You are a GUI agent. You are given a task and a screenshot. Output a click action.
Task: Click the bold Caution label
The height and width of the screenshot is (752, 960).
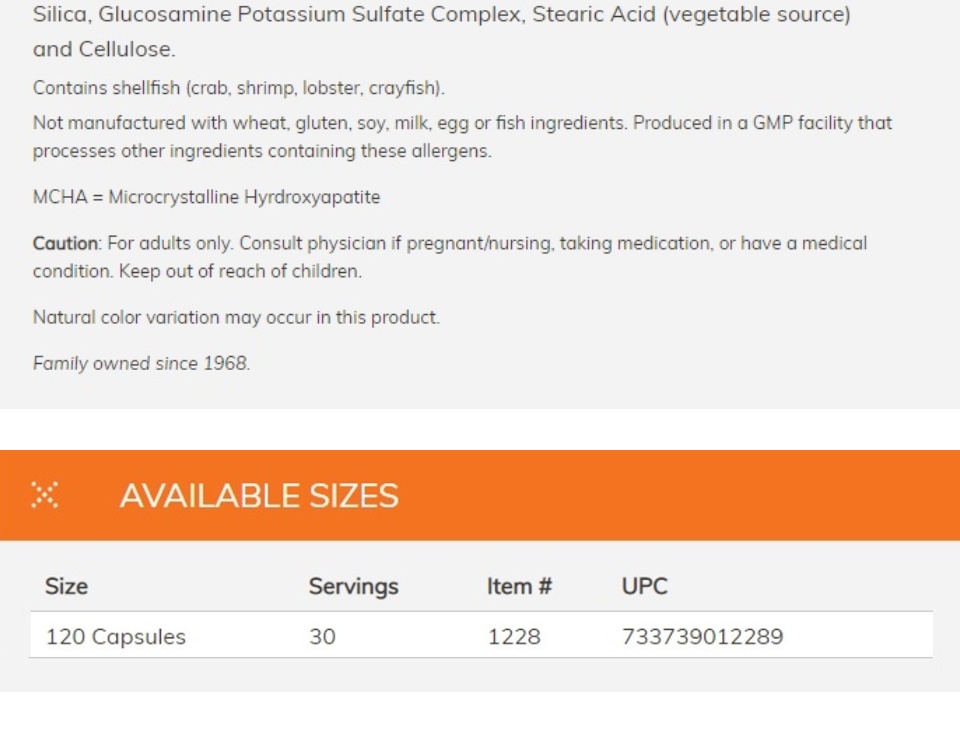[x=65, y=243]
